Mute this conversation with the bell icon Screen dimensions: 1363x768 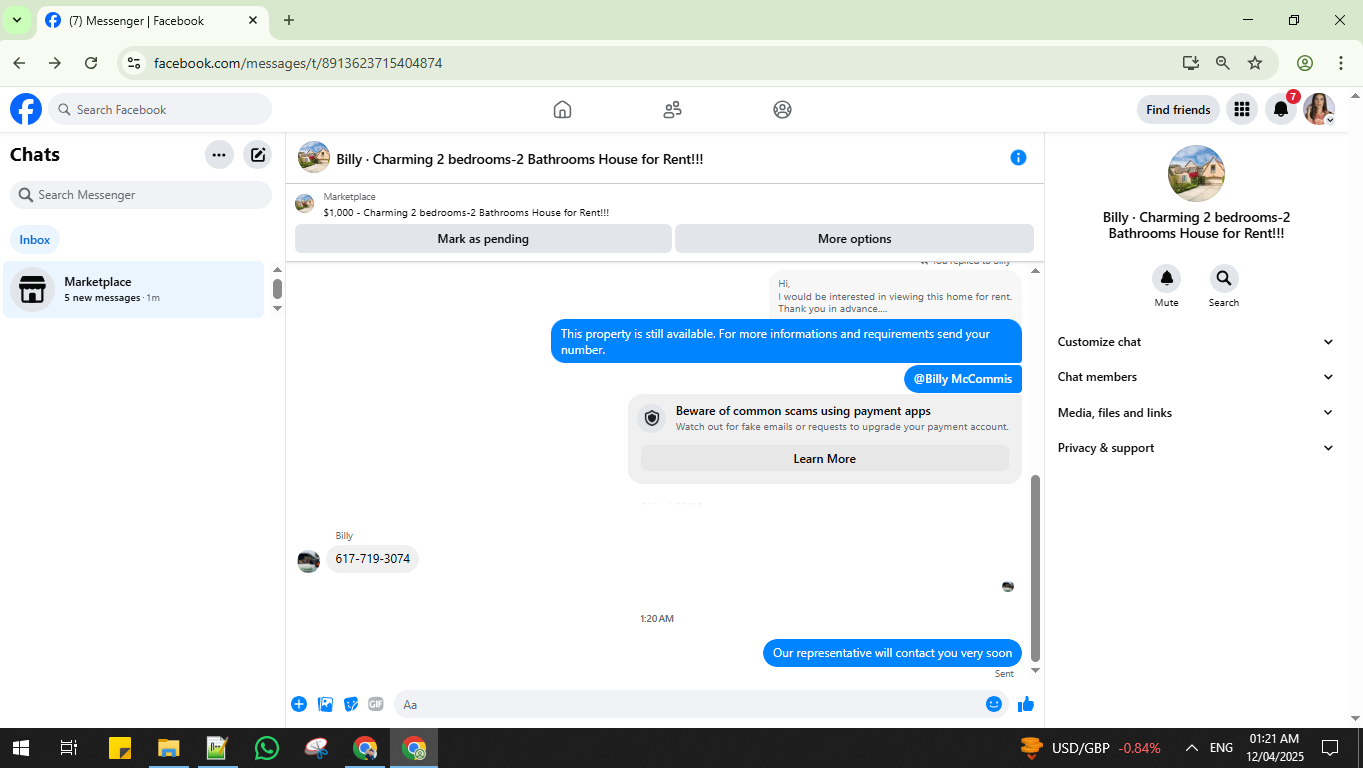1166,278
